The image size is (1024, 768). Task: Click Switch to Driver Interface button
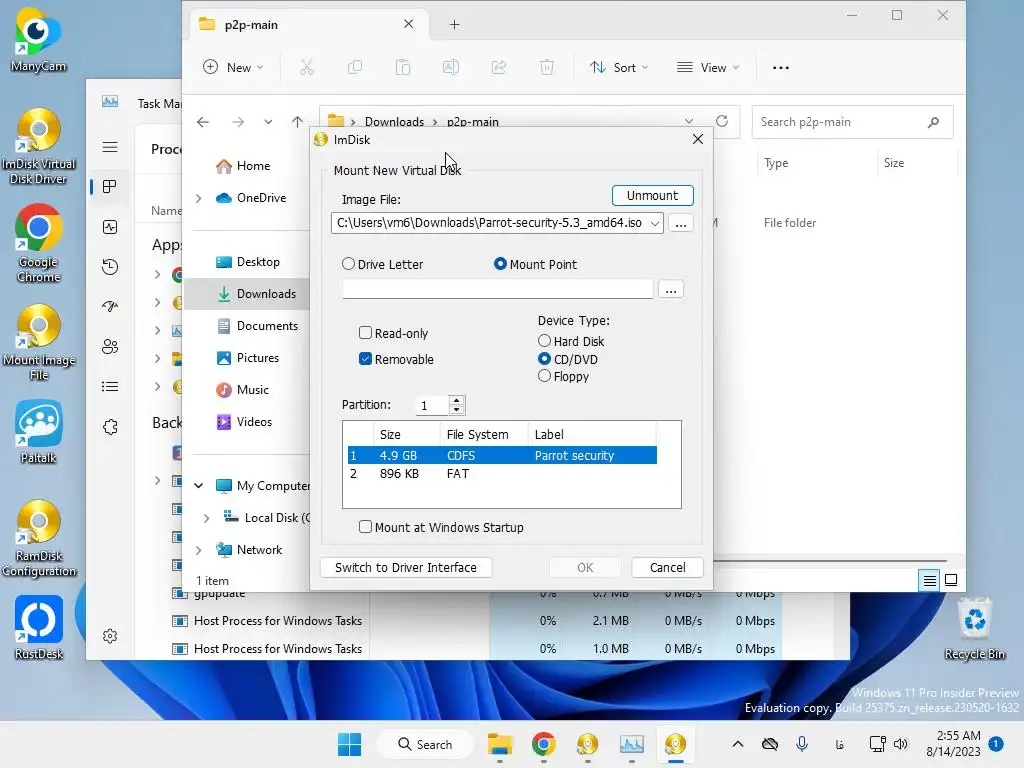tap(406, 568)
